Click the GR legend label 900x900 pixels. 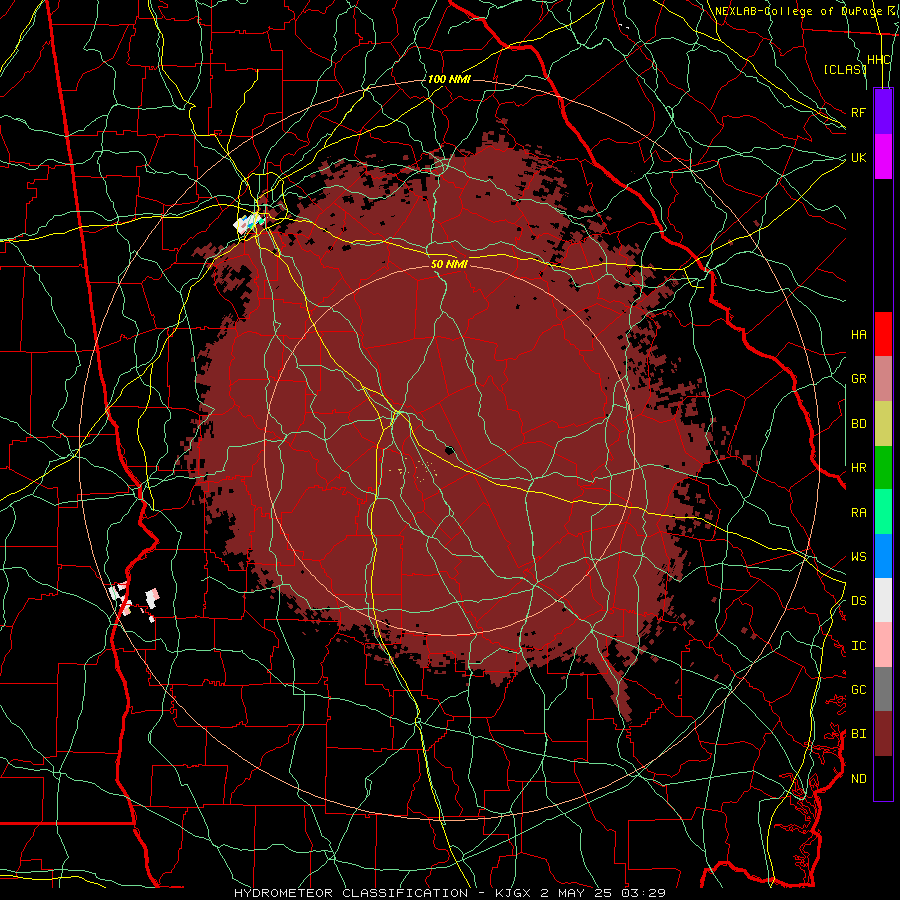(859, 379)
